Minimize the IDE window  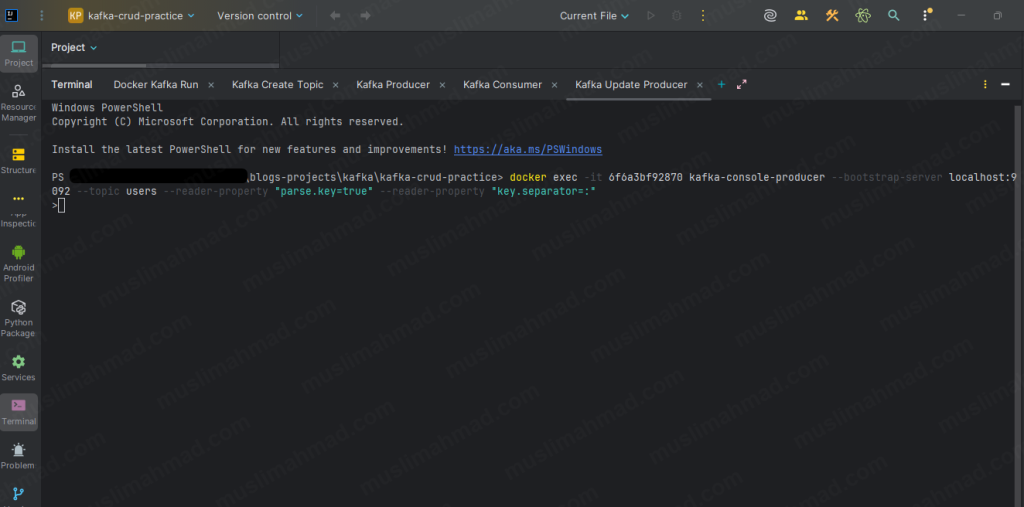961,16
